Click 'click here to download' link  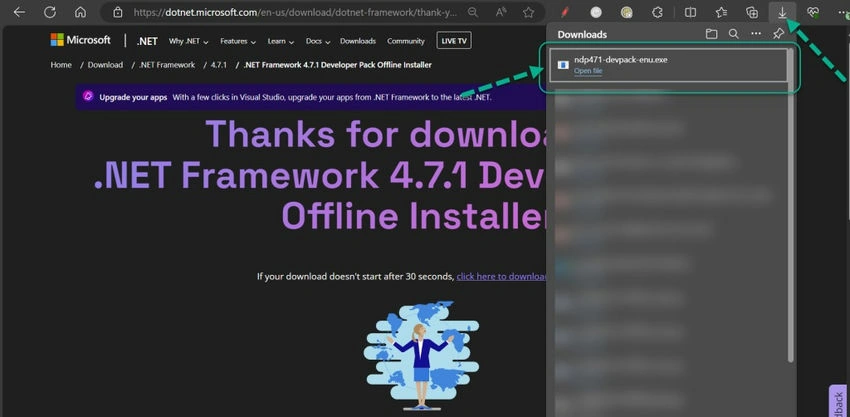(x=501, y=277)
